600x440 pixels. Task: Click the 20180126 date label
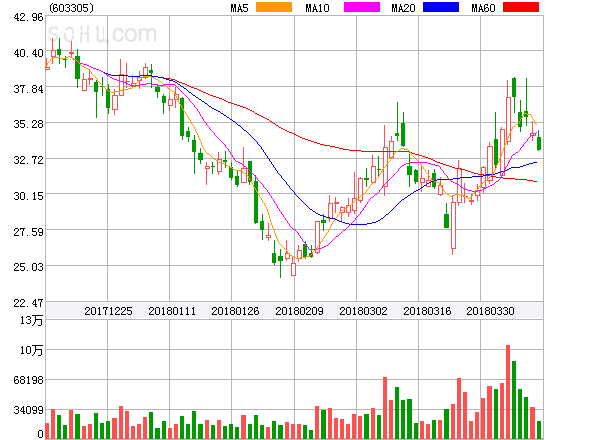[x=235, y=311]
